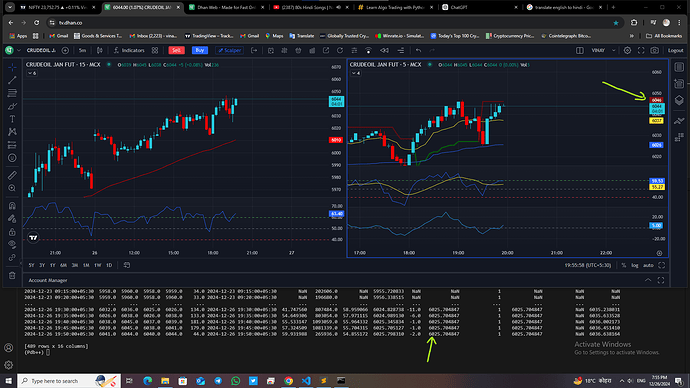Click the undo arrow in toolbar

point(418,51)
